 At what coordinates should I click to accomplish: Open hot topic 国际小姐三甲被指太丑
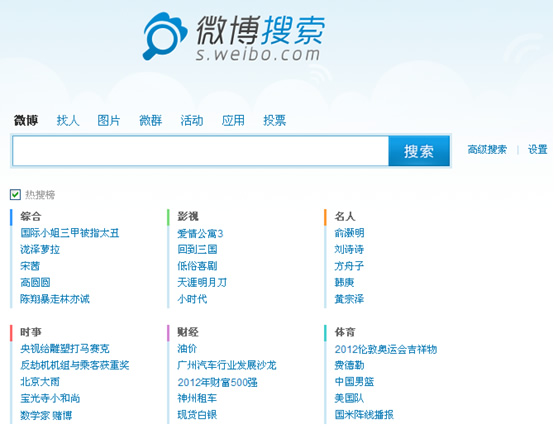[70, 233]
